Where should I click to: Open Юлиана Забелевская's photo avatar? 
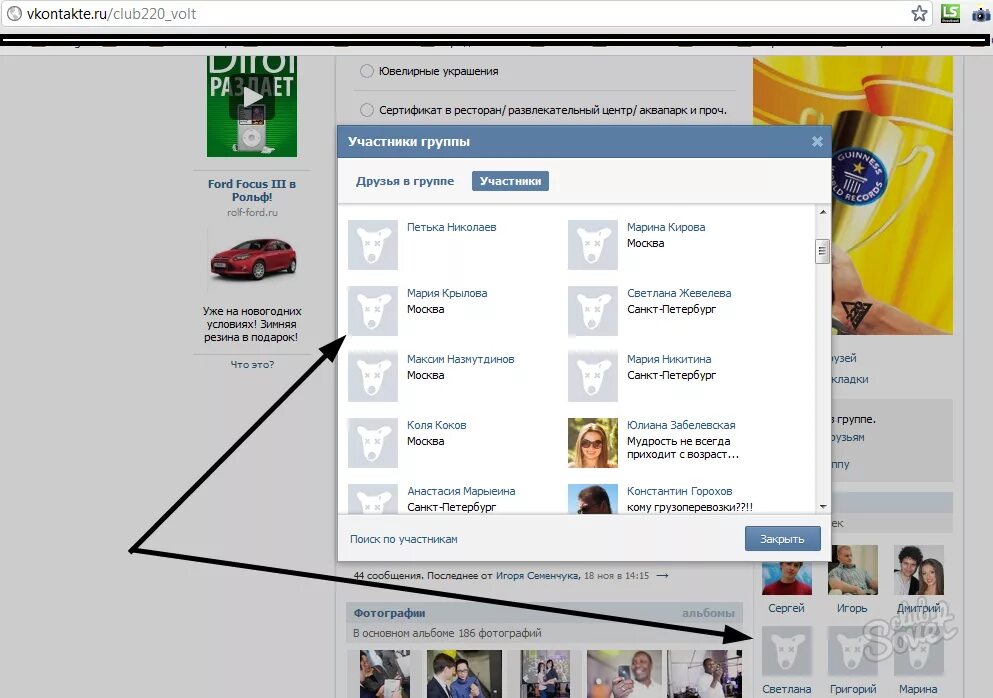point(593,442)
